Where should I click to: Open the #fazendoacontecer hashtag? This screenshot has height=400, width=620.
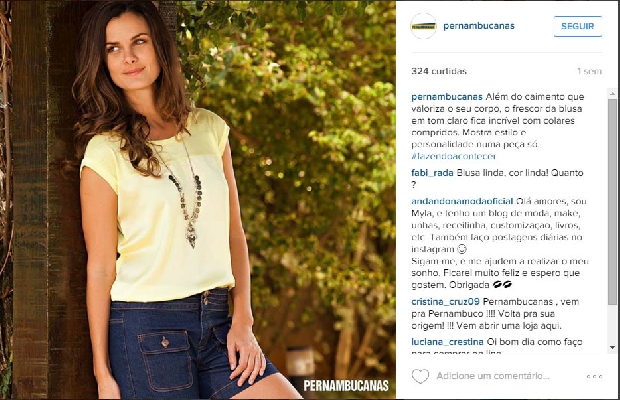[x=454, y=156]
